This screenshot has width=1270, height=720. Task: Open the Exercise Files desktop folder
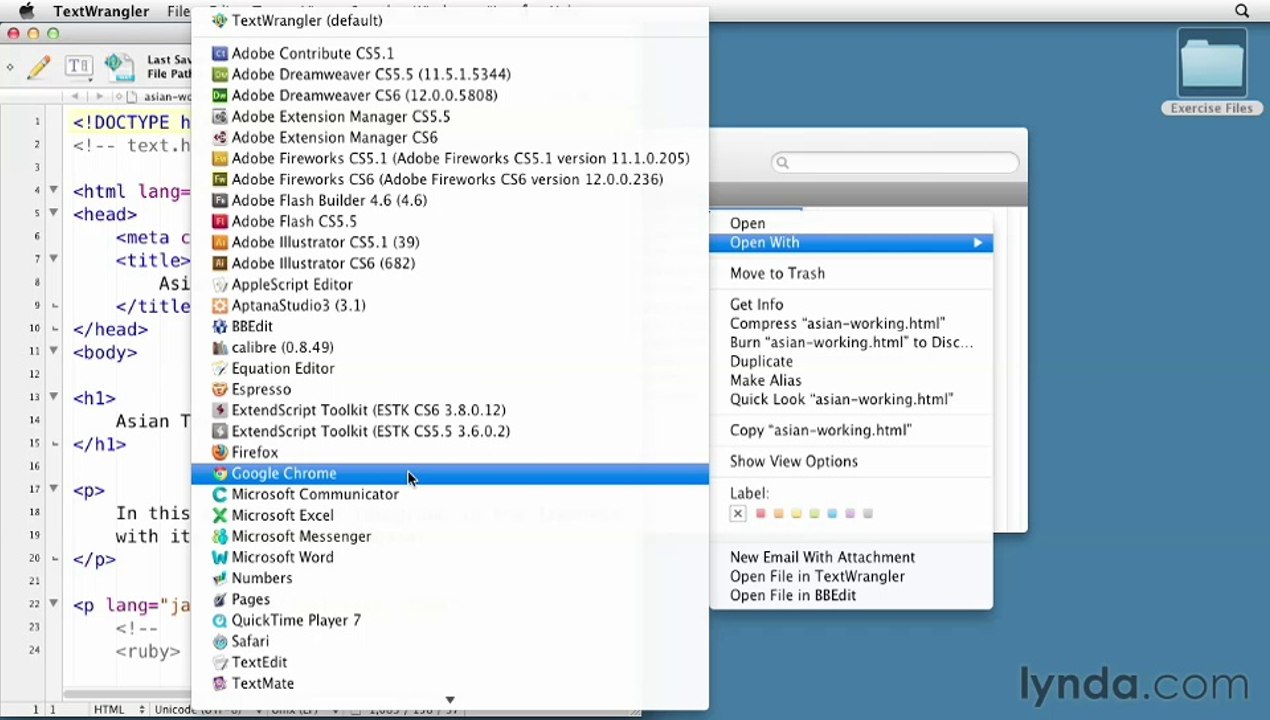click(x=1212, y=71)
